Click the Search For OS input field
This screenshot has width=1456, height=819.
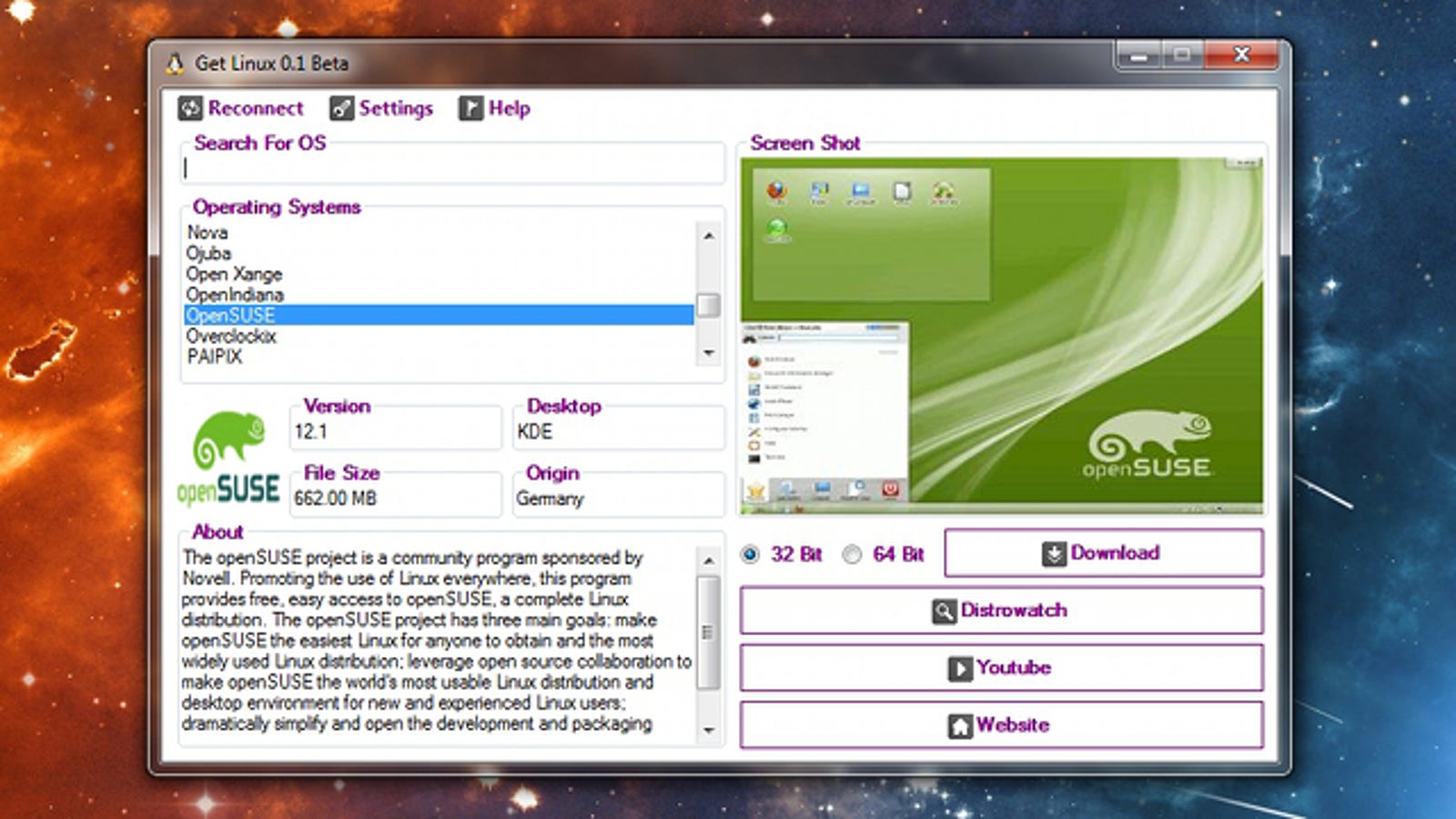[452, 167]
